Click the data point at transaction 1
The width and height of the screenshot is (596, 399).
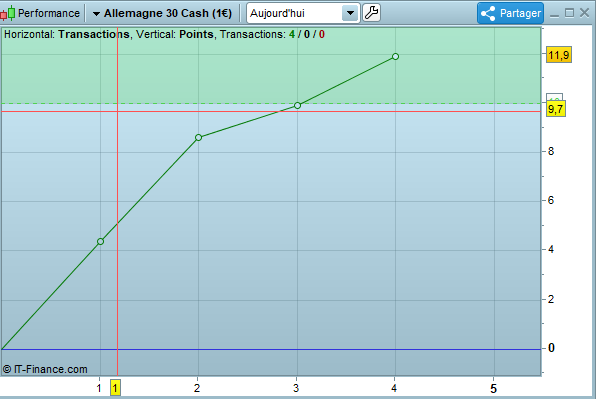(x=100, y=241)
